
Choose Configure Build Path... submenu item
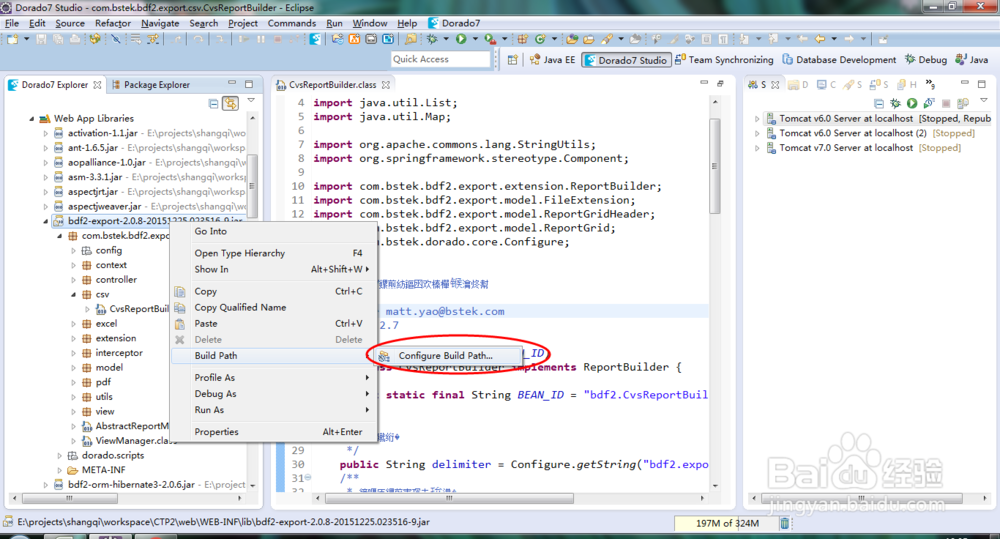444,356
